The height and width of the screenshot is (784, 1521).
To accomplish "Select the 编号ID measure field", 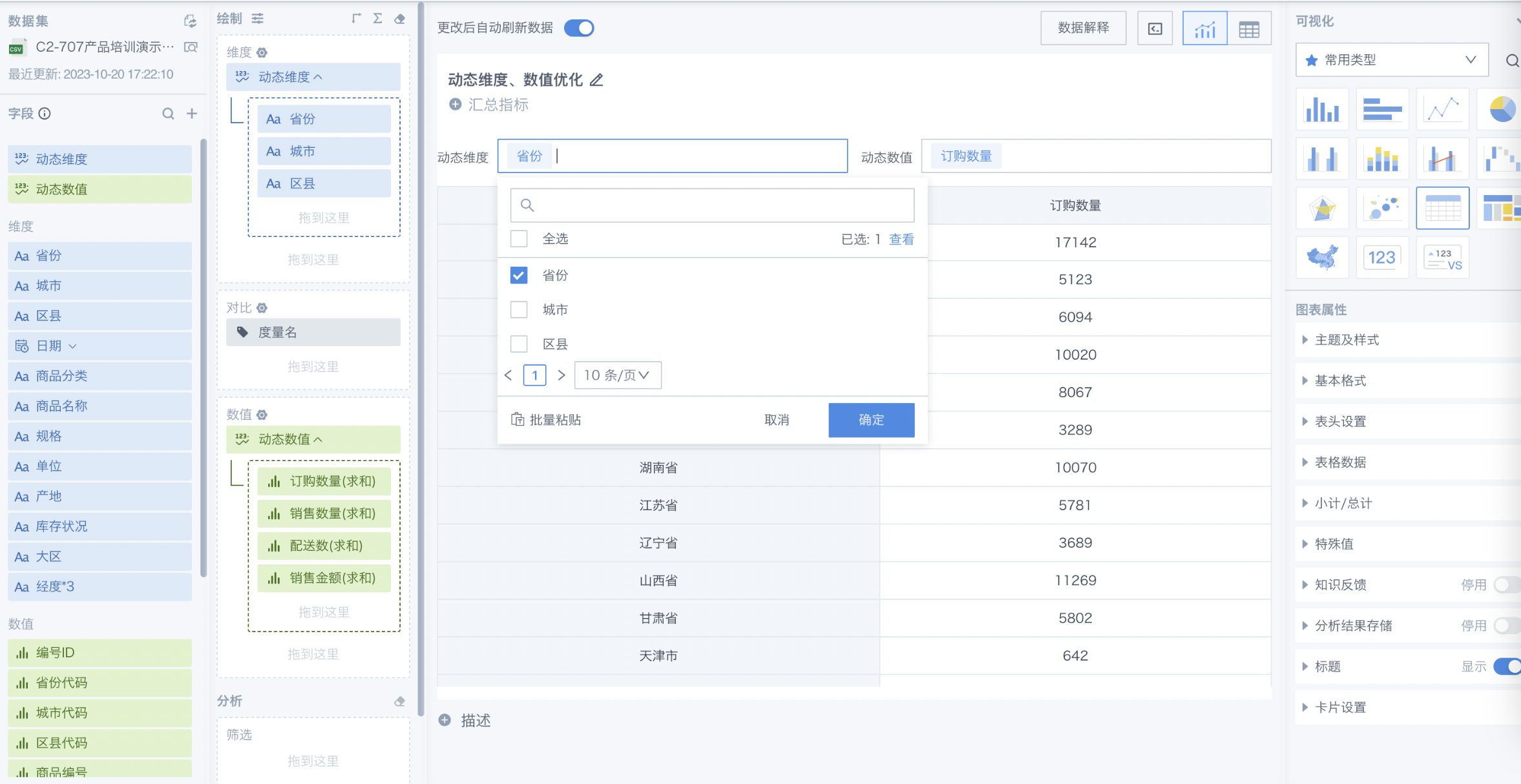I will tap(100, 653).
